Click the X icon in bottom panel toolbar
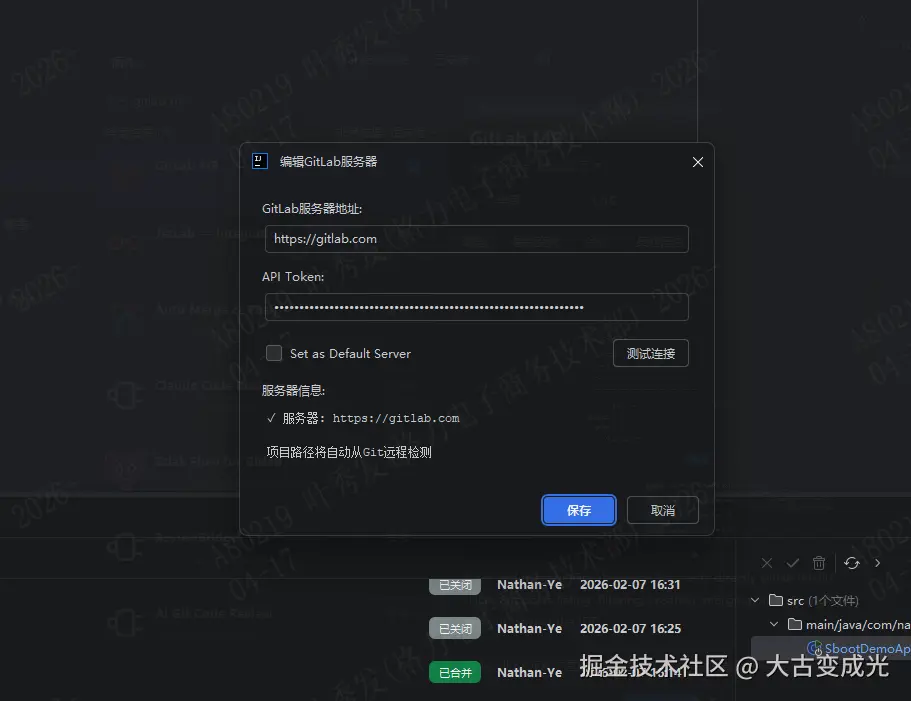The image size is (911, 701). [x=767, y=563]
